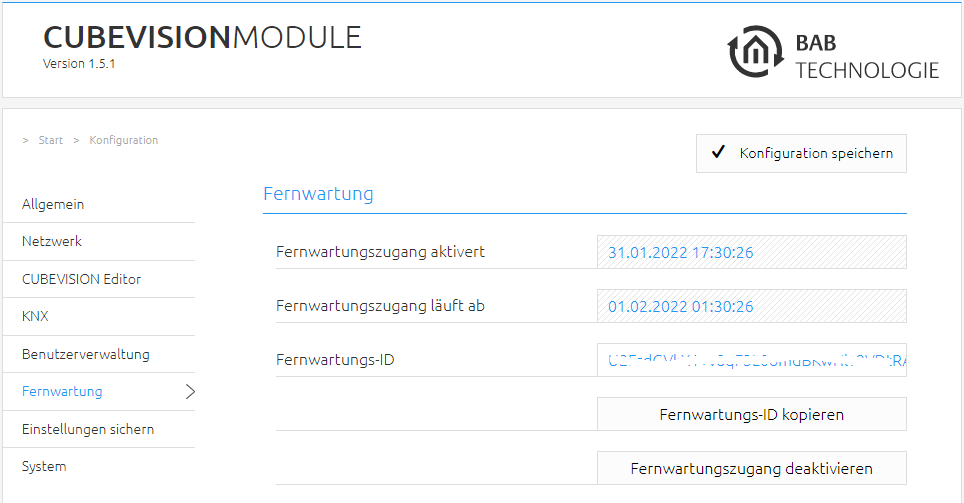The width and height of the screenshot is (964, 503).
Task: Click the Fernwartungs-ID label text
Action: [335, 360]
